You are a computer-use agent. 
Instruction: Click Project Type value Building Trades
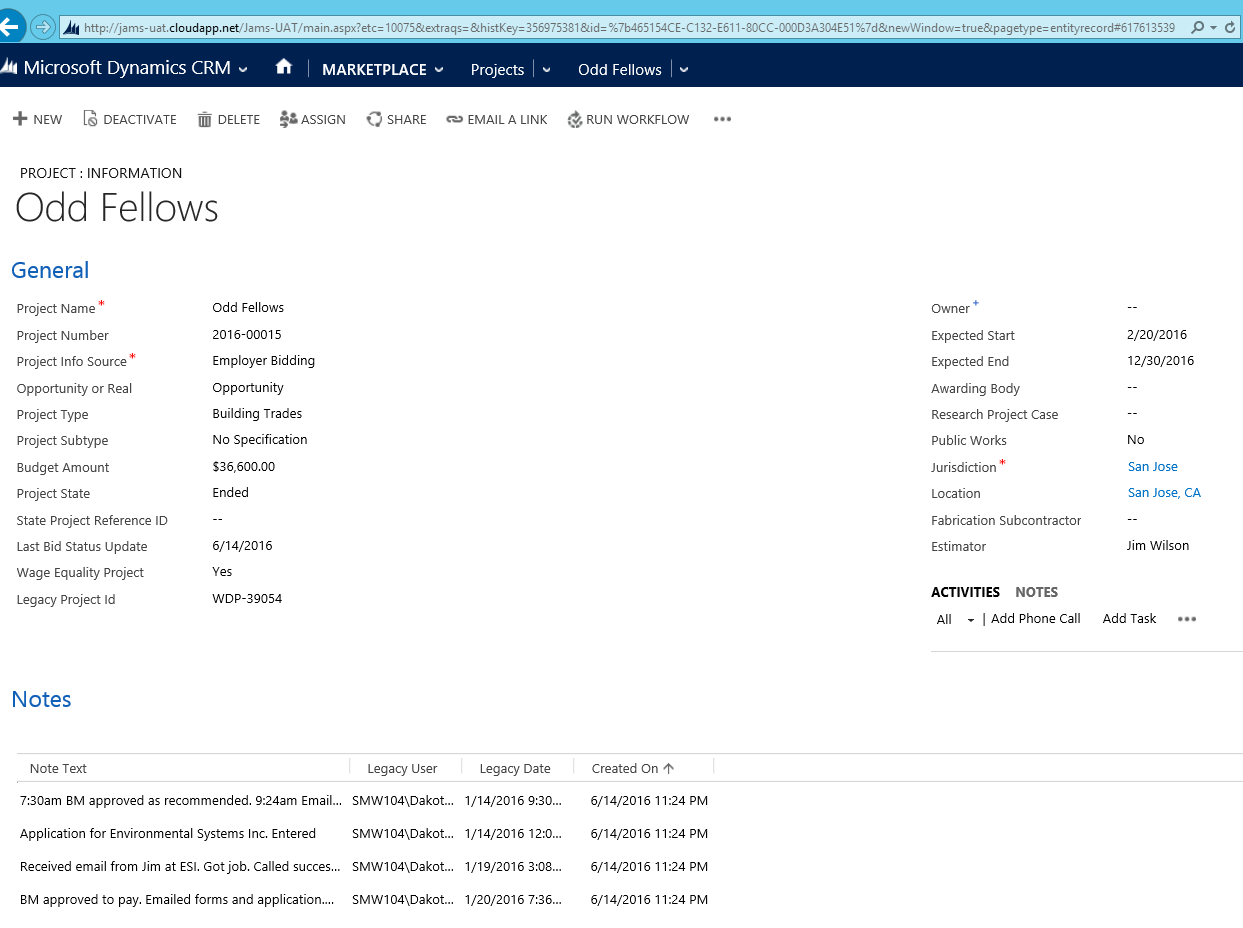point(257,413)
